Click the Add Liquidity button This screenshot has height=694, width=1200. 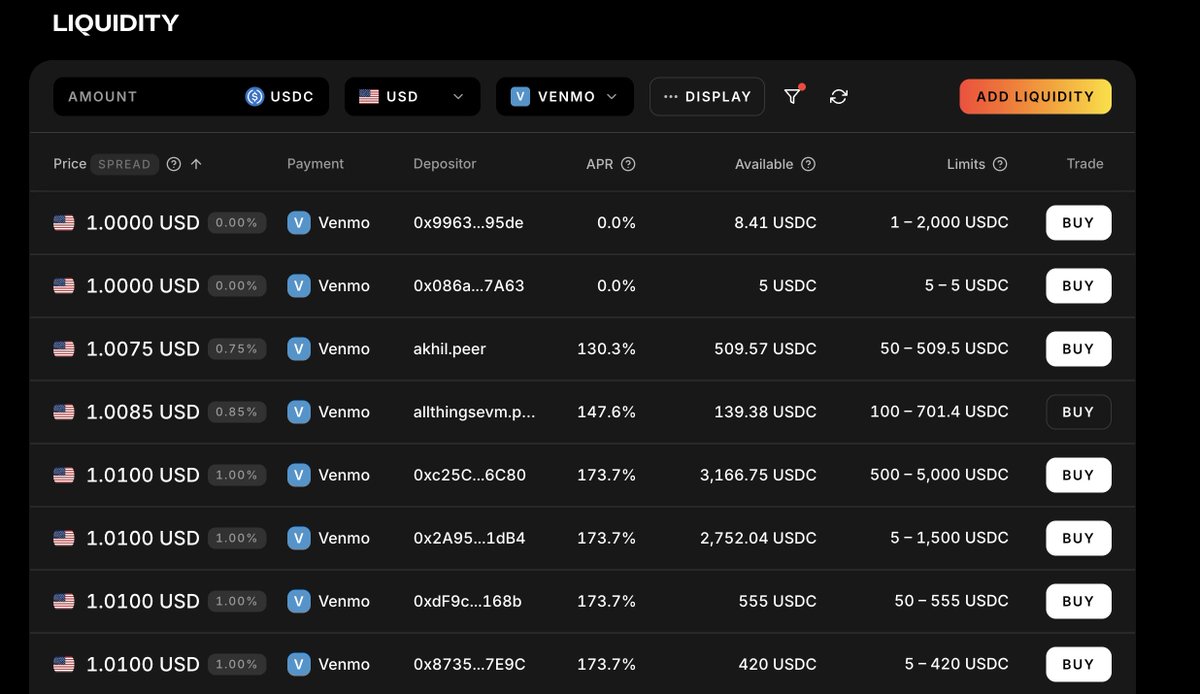[1035, 96]
